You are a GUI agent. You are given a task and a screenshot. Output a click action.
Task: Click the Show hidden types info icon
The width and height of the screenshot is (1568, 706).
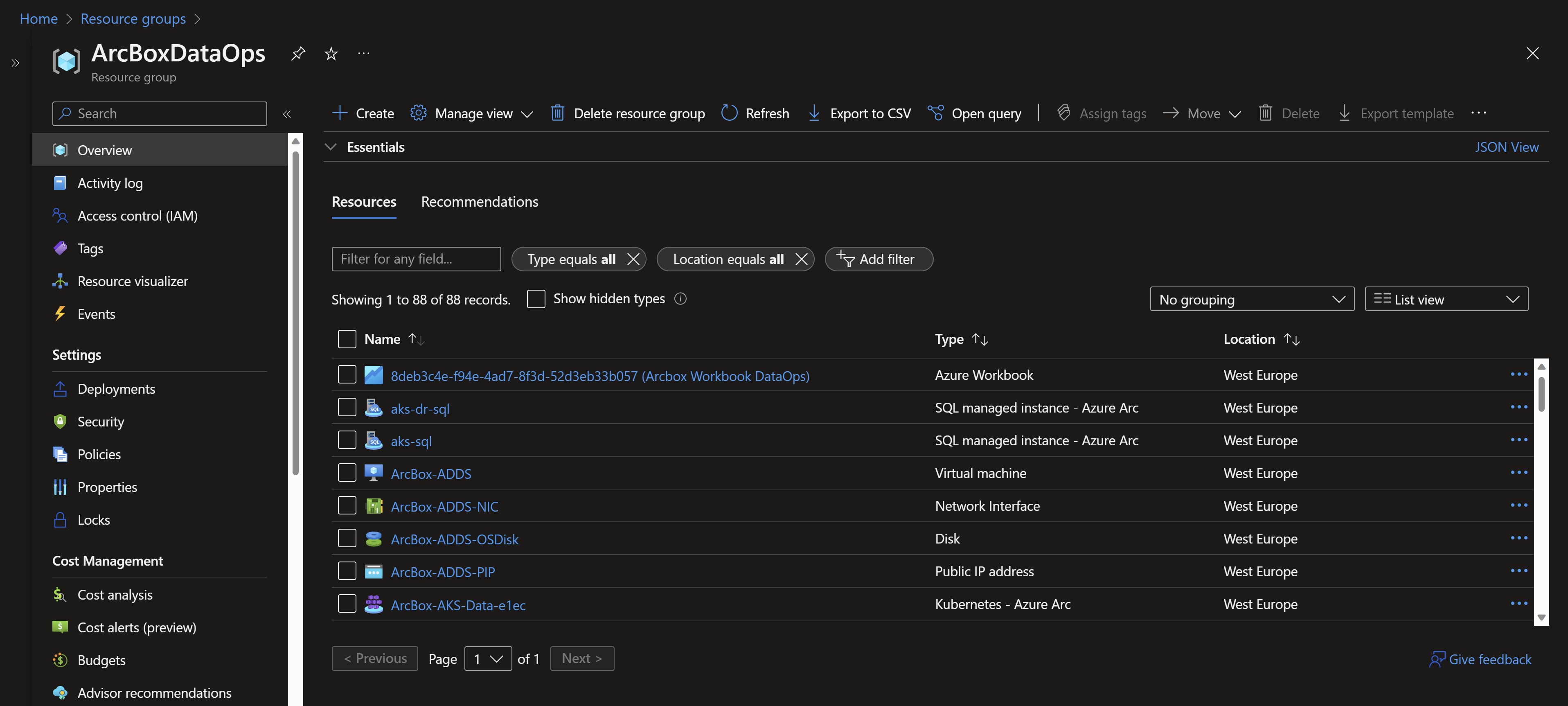(680, 299)
